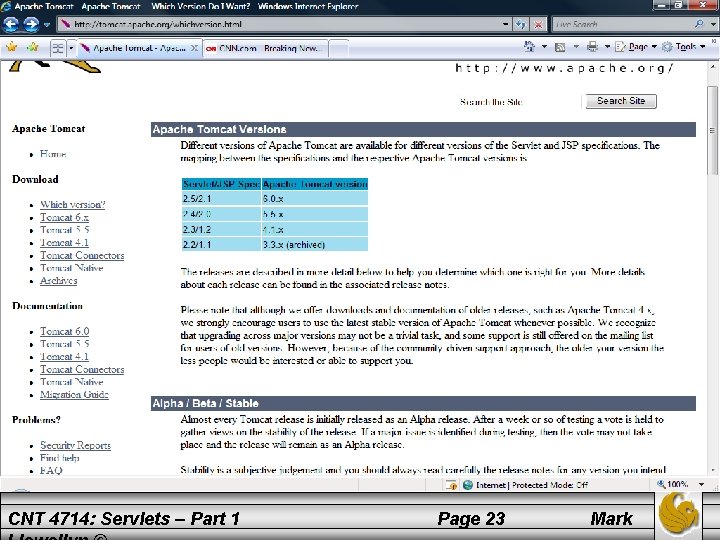
Task: Click the Alpha / Beta / Stable heading
Action: click(x=205, y=404)
